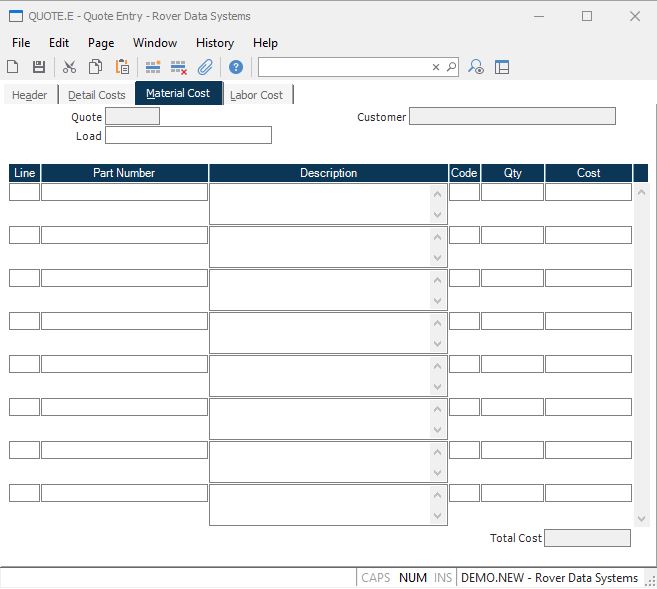Click the New document icon
This screenshot has width=657, height=589.
coord(13,67)
